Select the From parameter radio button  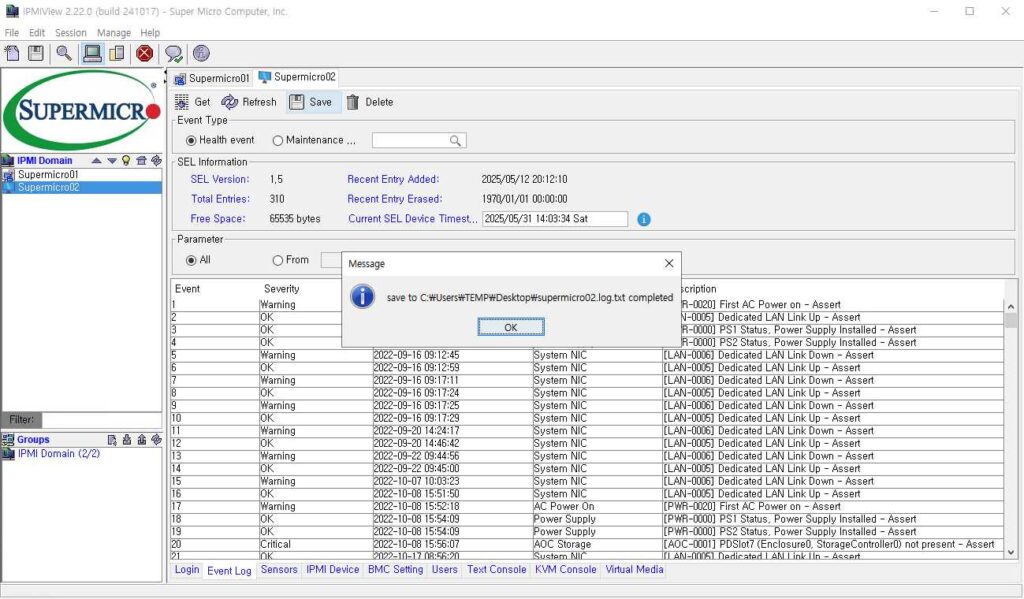[x=278, y=260]
